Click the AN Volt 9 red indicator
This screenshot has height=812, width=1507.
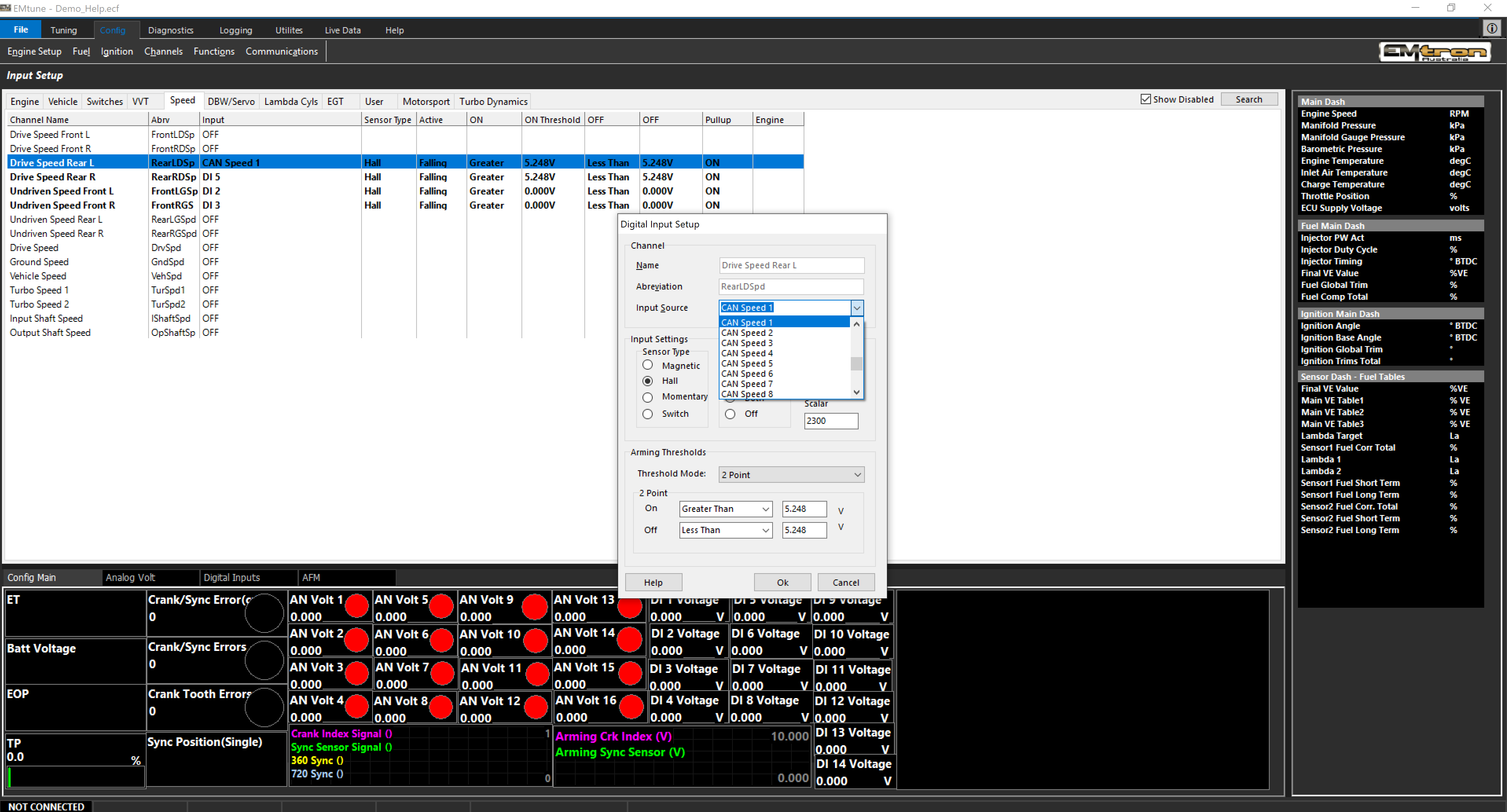pos(534,607)
